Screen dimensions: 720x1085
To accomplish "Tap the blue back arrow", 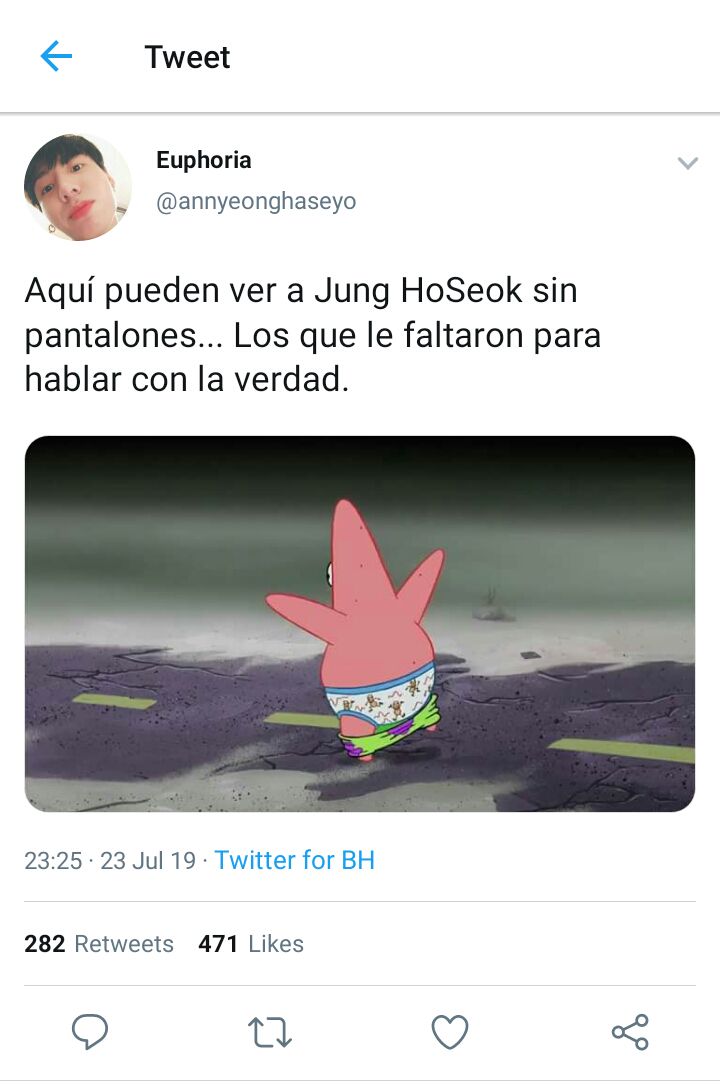I will (56, 56).
